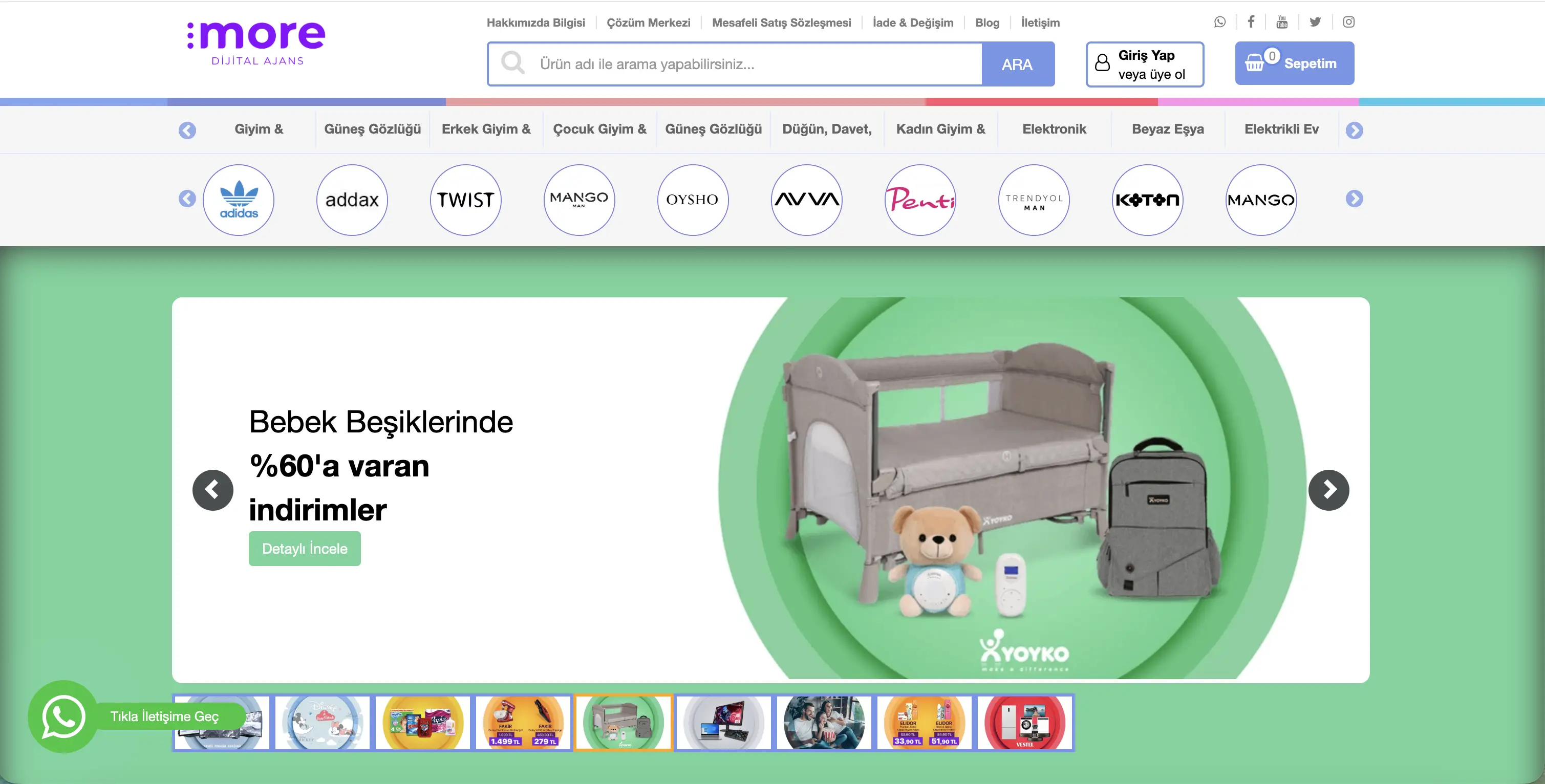1545x784 pixels.
Task: Open the Twitter icon in the header
Action: click(x=1315, y=22)
